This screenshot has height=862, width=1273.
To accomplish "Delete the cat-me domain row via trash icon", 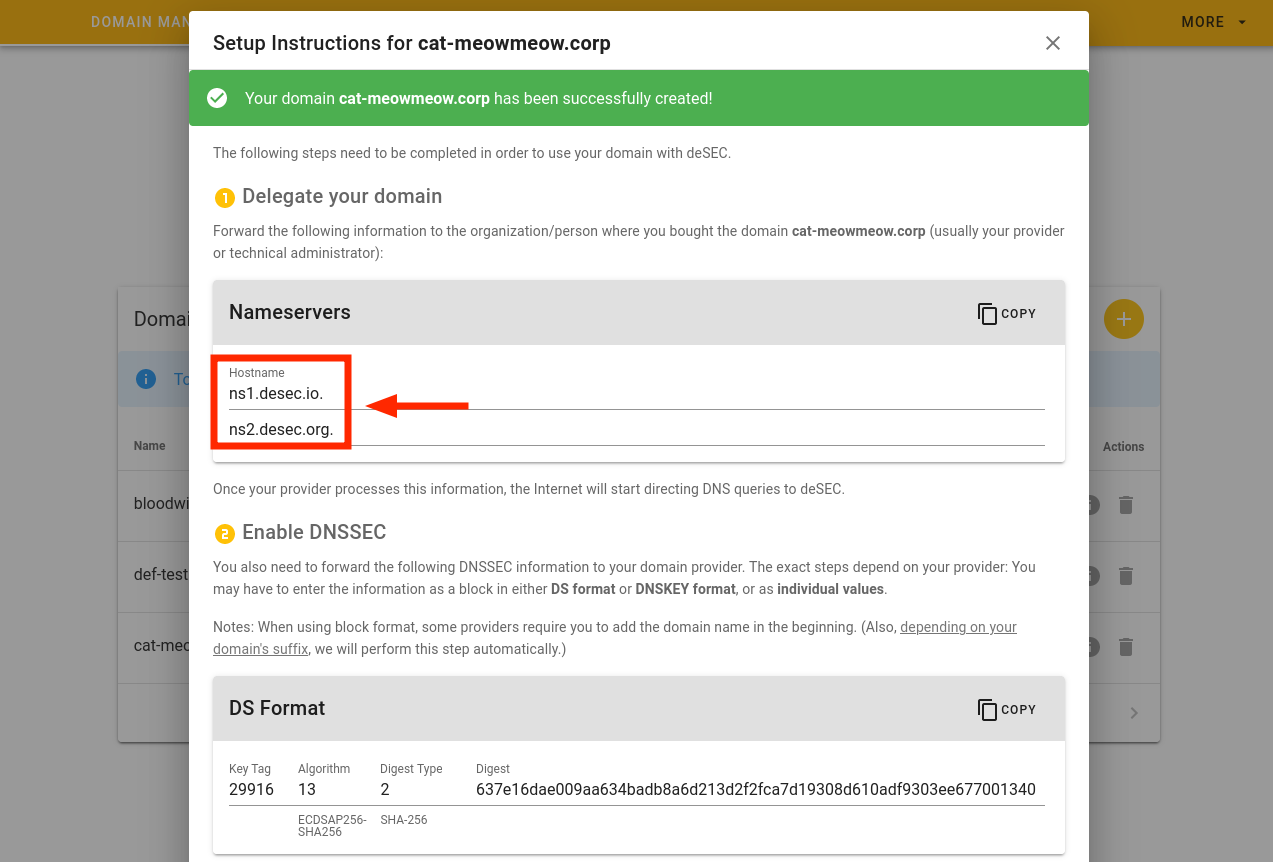I will pyautogui.click(x=1126, y=647).
